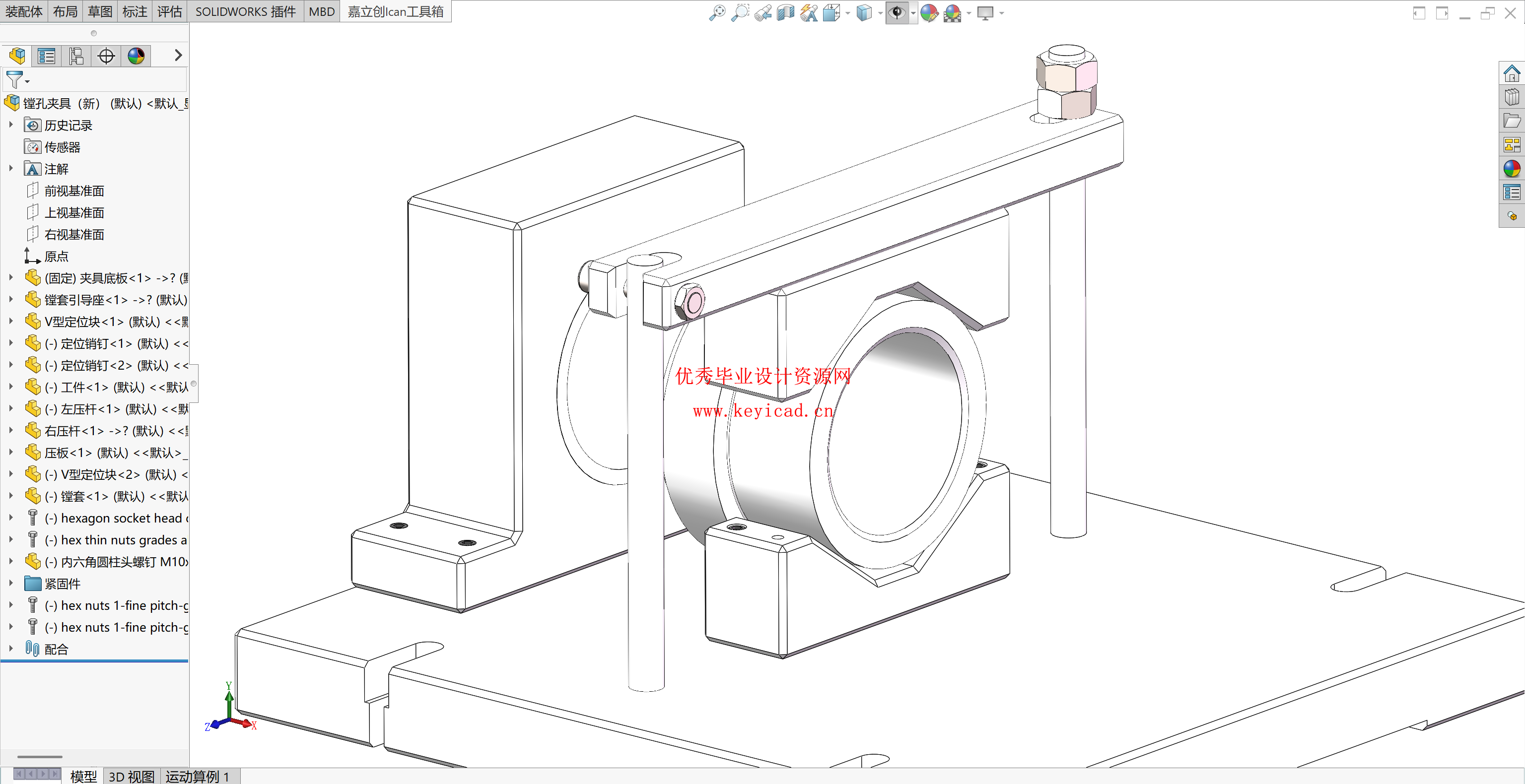This screenshot has width=1525, height=784.
Task: Open the PropertyManager tab icon
Action: [47, 56]
